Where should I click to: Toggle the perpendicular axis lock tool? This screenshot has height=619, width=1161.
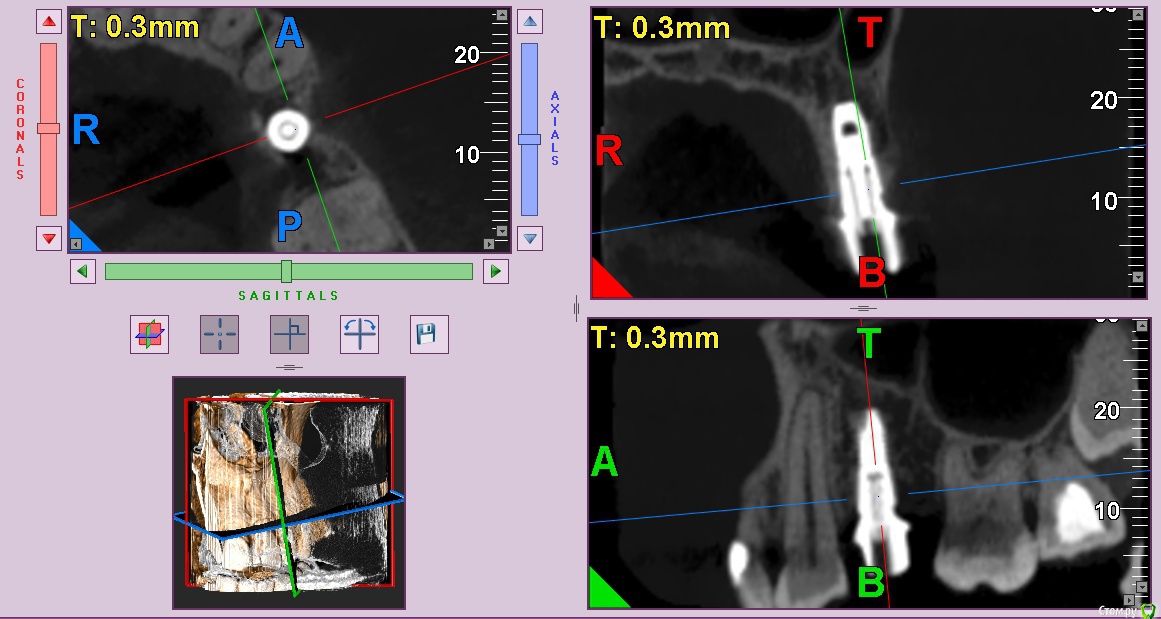289,334
